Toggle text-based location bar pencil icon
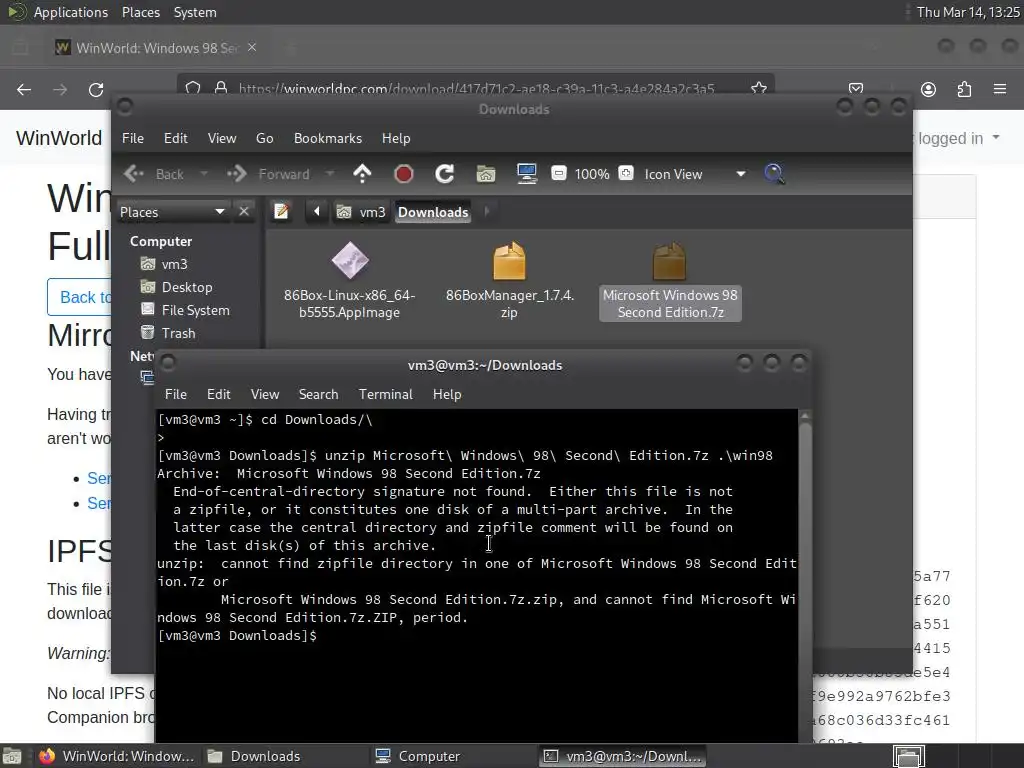The image size is (1024, 768). click(281, 212)
